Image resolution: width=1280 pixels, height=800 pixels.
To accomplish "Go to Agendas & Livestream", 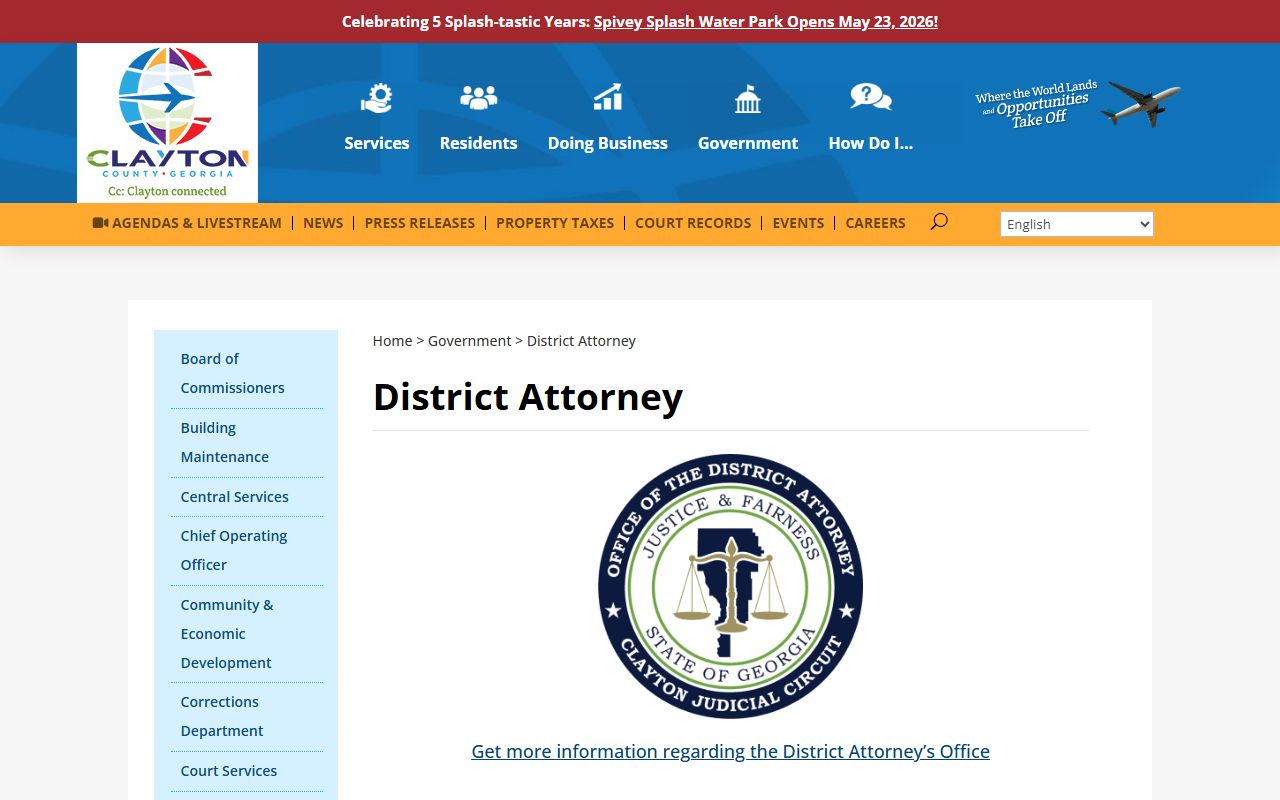I will 197,223.
